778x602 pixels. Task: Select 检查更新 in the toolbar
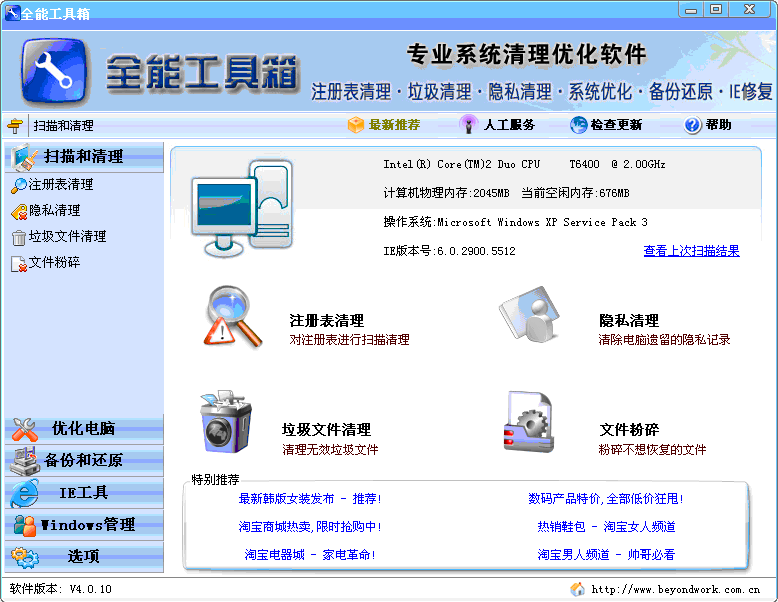[606, 125]
